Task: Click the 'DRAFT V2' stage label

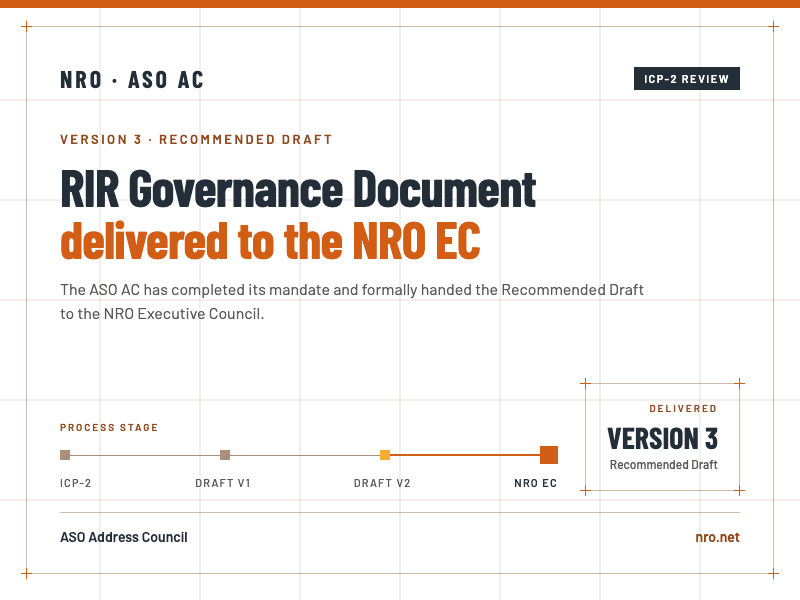Action: click(x=382, y=483)
